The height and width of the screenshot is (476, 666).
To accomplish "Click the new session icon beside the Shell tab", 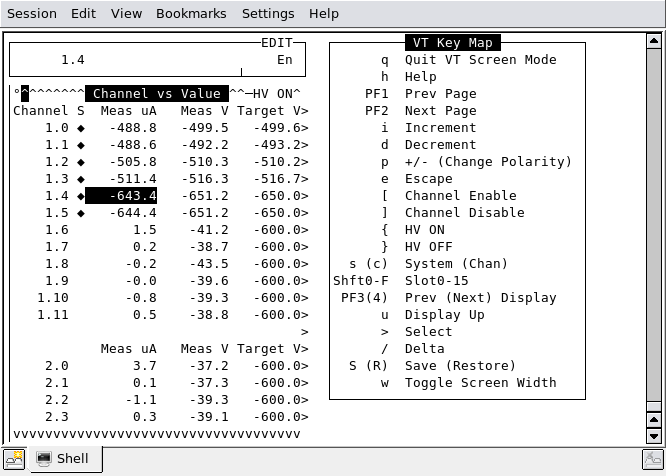I will (14, 459).
